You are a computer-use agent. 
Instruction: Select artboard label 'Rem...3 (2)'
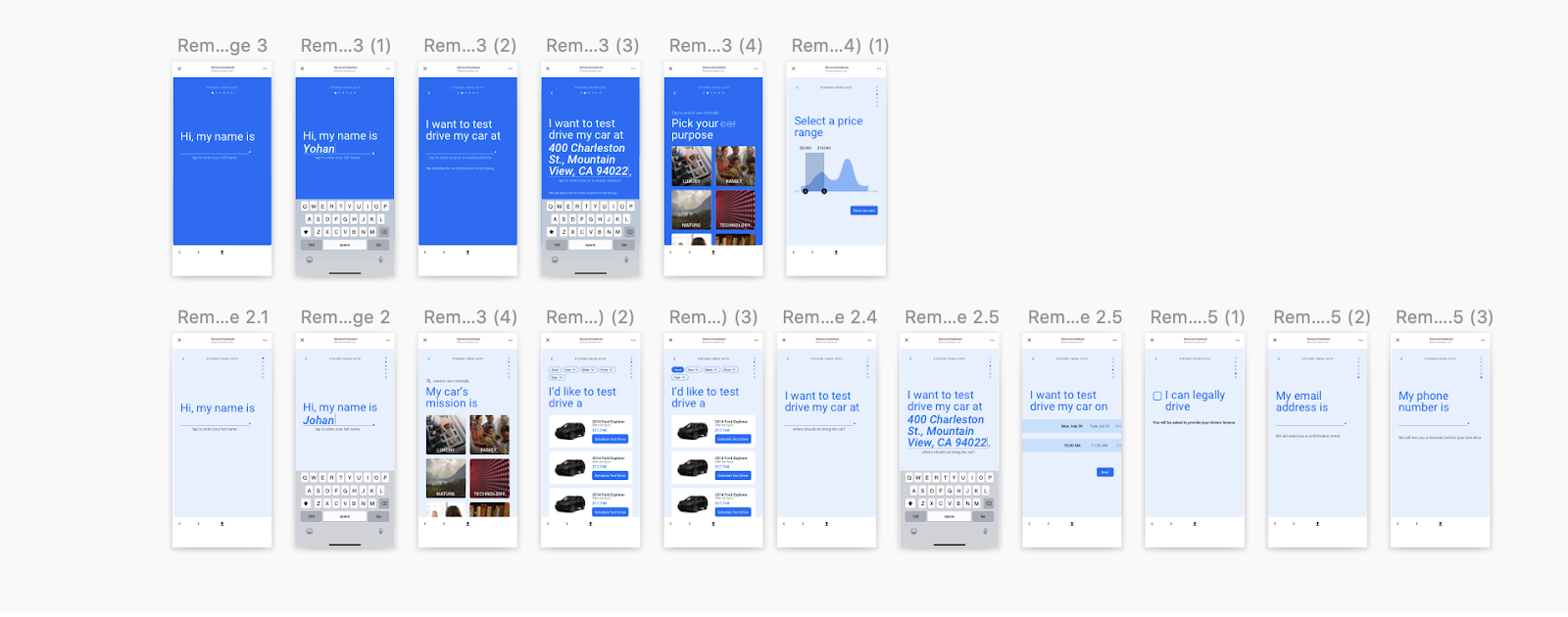tap(470, 46)
